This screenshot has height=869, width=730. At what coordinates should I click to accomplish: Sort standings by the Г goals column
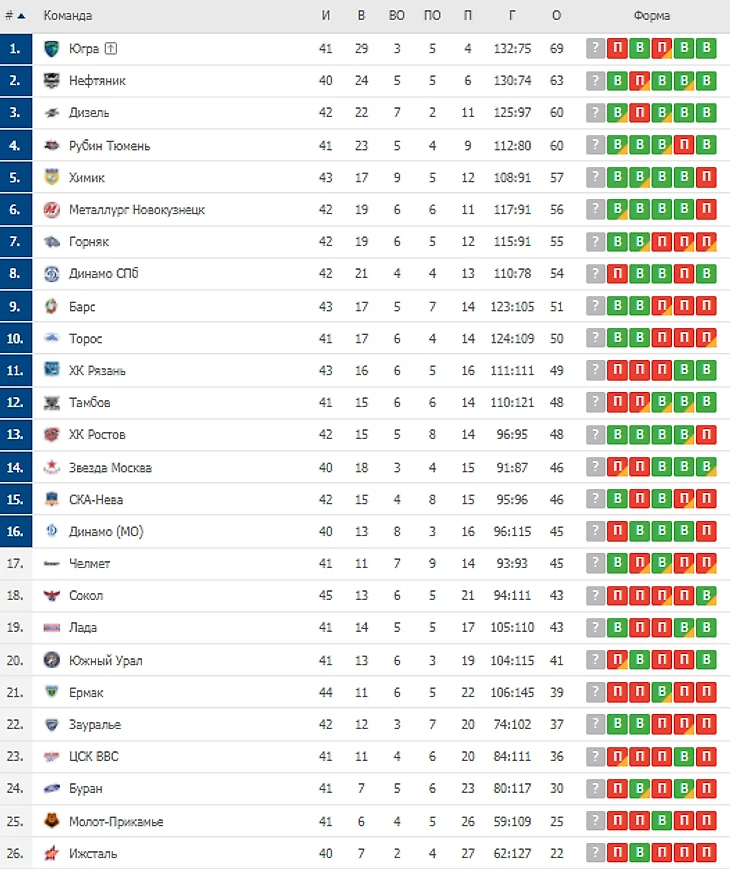point(512,16)
